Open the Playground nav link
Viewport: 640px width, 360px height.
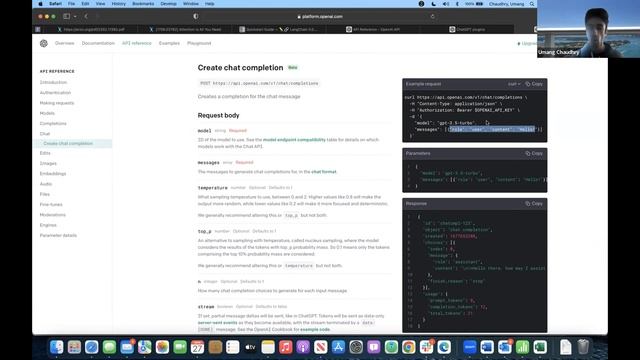tap(199, 43)
